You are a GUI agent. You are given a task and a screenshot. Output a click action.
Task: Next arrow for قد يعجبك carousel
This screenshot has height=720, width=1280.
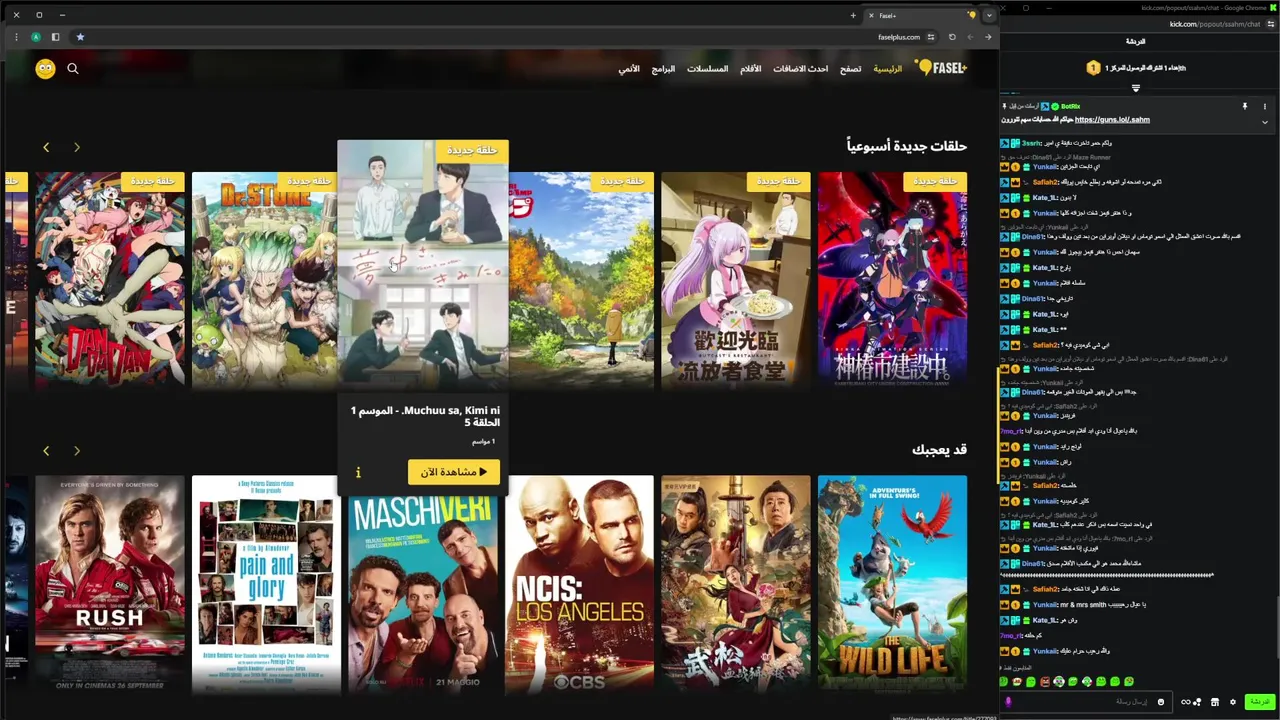click(46, 451)
